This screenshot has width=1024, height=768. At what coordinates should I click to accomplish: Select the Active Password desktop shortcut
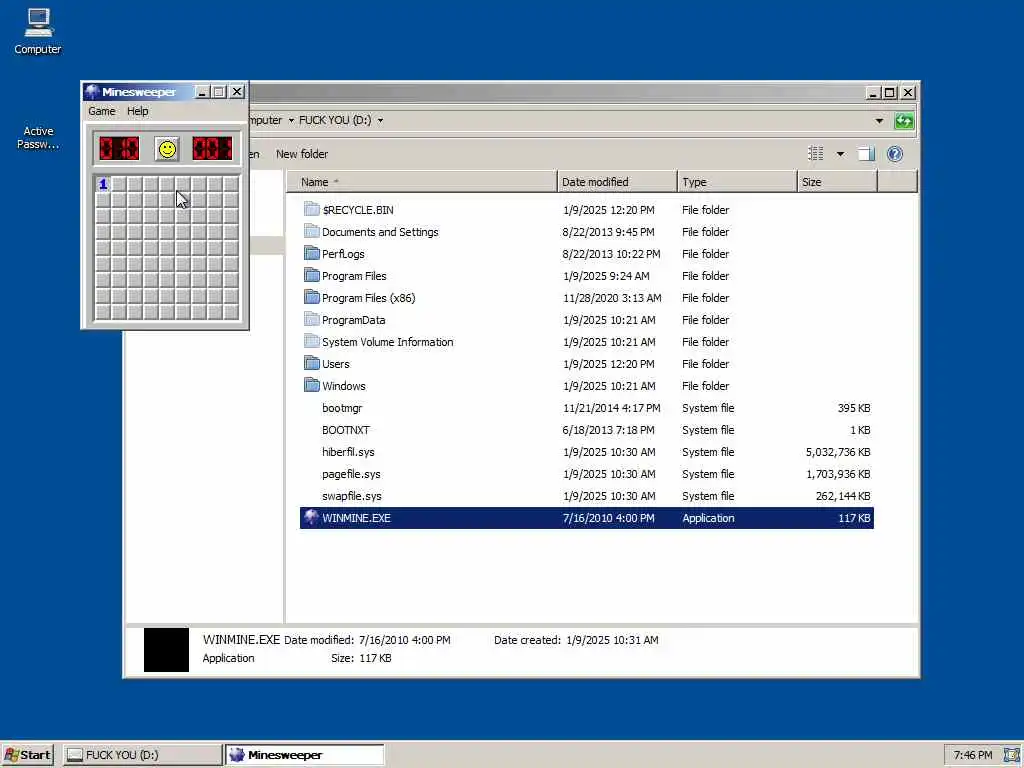coord(38,137)
